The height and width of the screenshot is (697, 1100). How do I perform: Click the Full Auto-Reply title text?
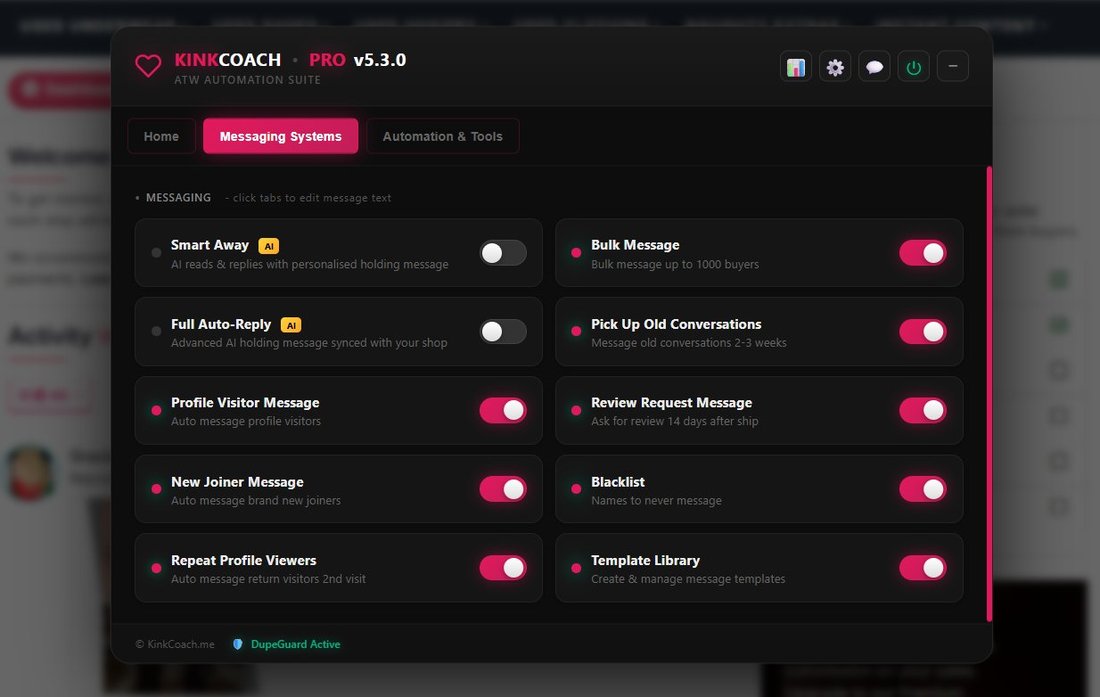[221, 324]
